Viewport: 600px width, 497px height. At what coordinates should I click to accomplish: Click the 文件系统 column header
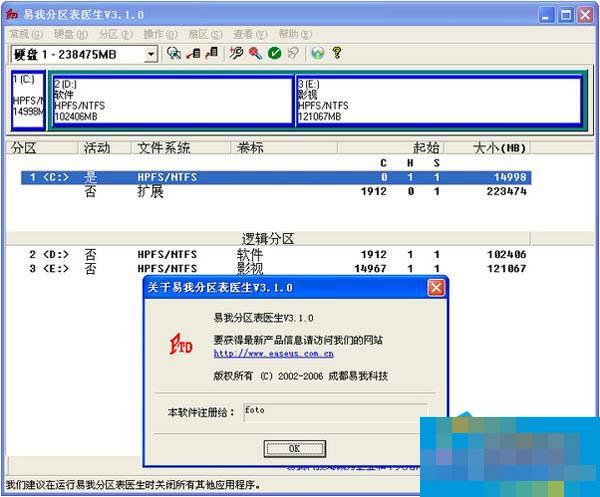point(181,148)
